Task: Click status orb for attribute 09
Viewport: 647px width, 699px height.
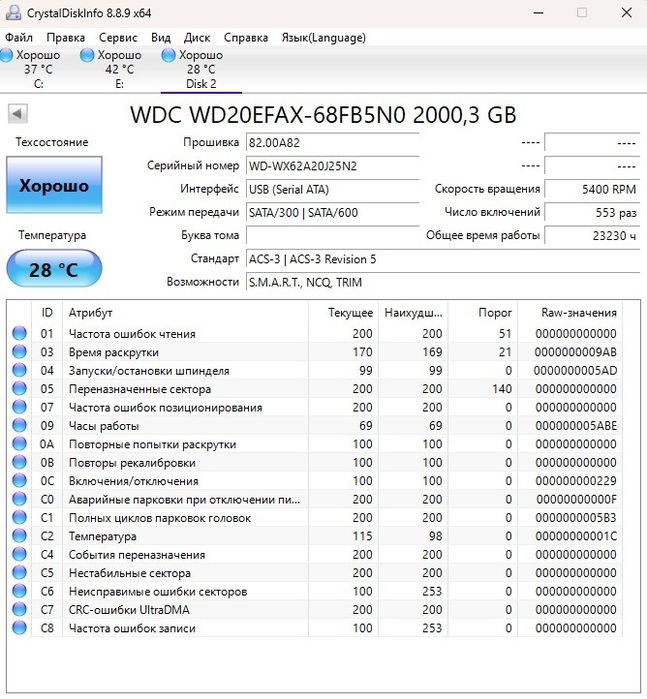Action: pos(19,425)
